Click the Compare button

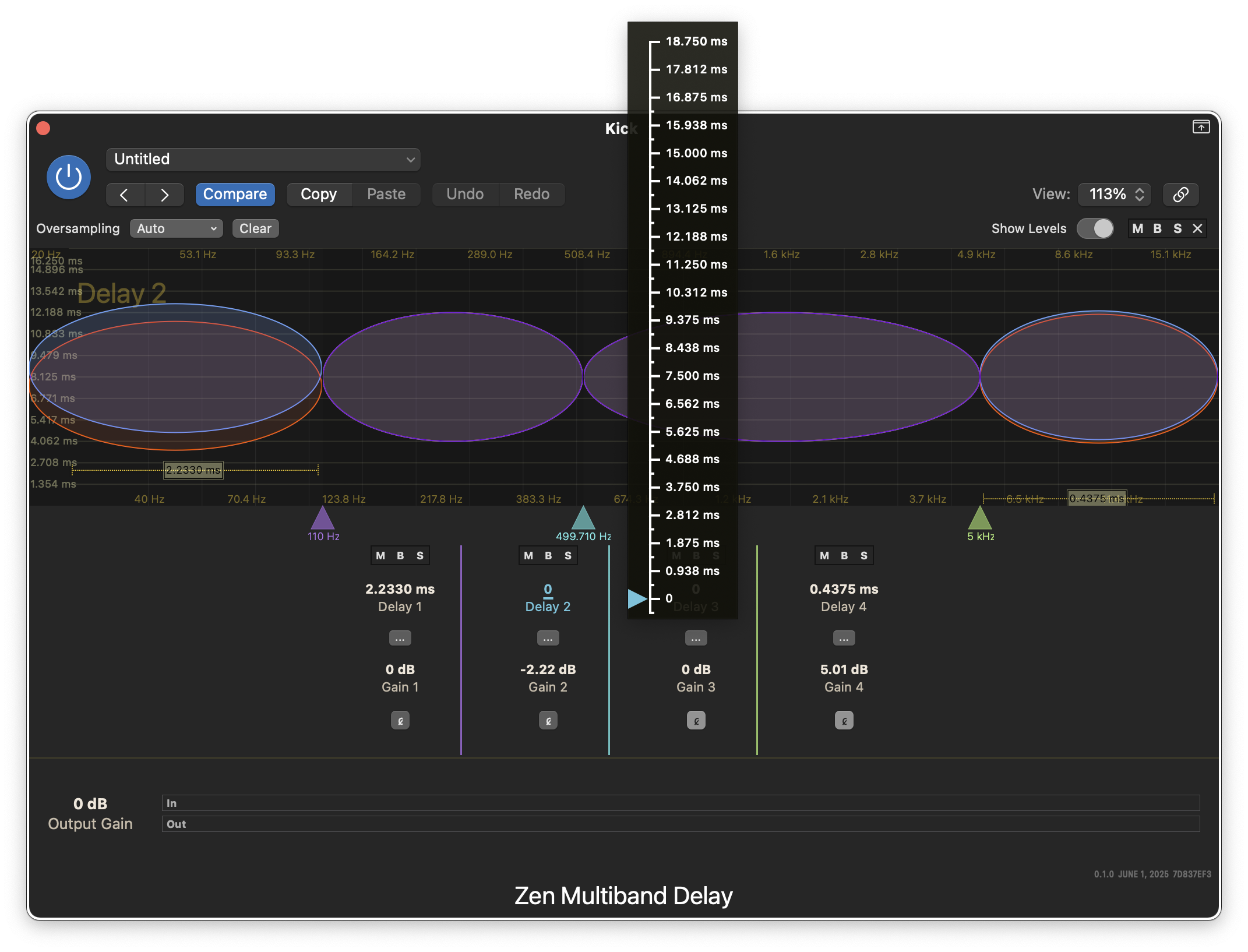(235, 195)
